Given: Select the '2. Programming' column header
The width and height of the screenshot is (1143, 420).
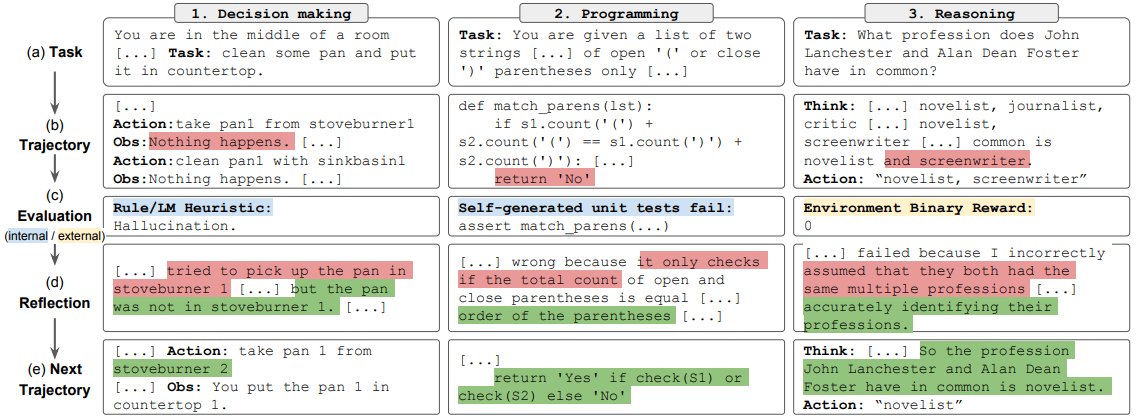Looking at the screenshot, I should click(x=617, y=13).
